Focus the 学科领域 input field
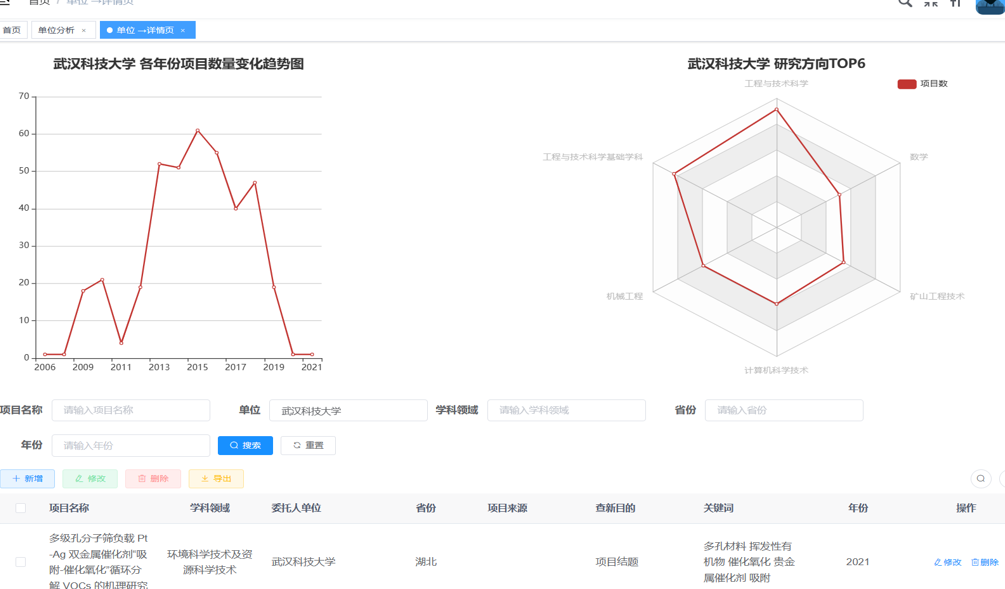The width and height of the screenshot is (1005, 589). coord(566,410)
